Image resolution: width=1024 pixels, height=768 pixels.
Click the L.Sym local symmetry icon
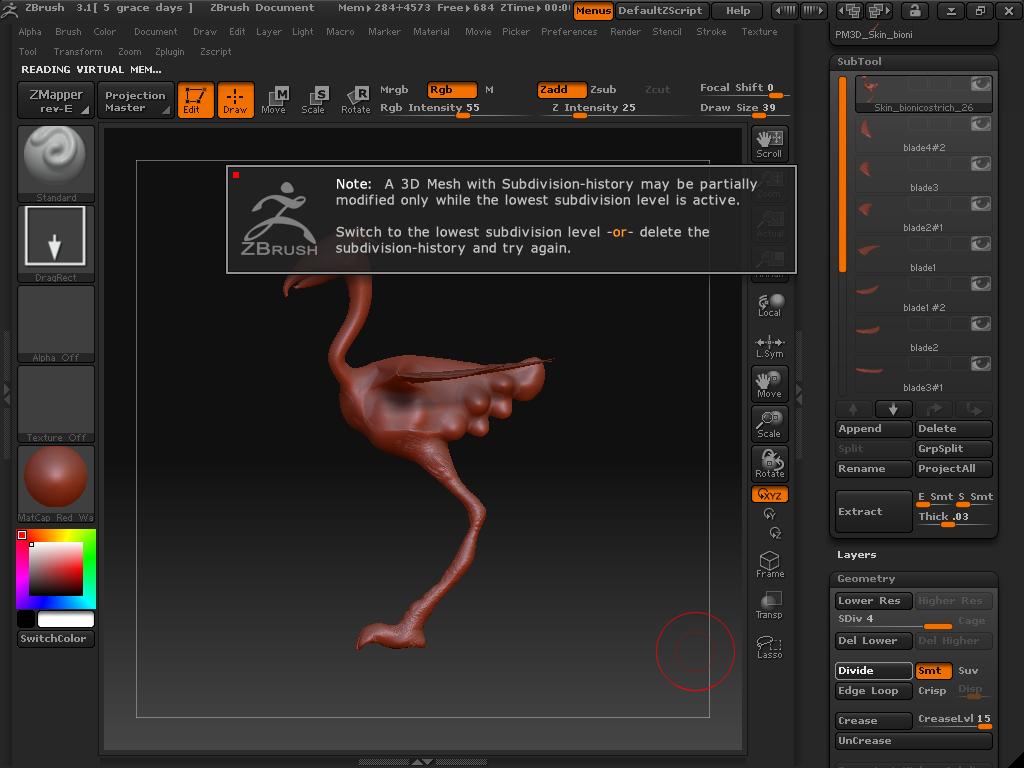point(769,345)
